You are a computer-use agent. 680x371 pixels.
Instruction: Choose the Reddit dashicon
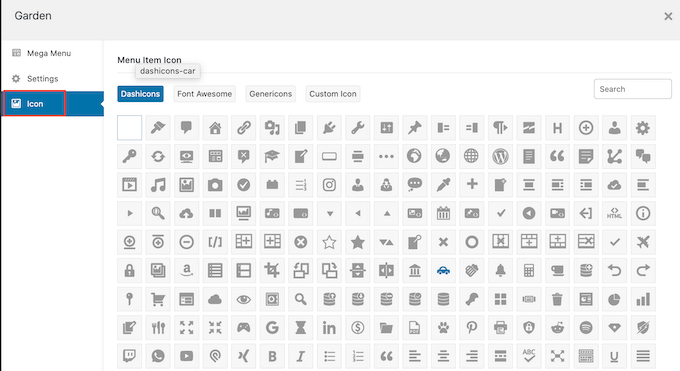click(x=557, y=328)
